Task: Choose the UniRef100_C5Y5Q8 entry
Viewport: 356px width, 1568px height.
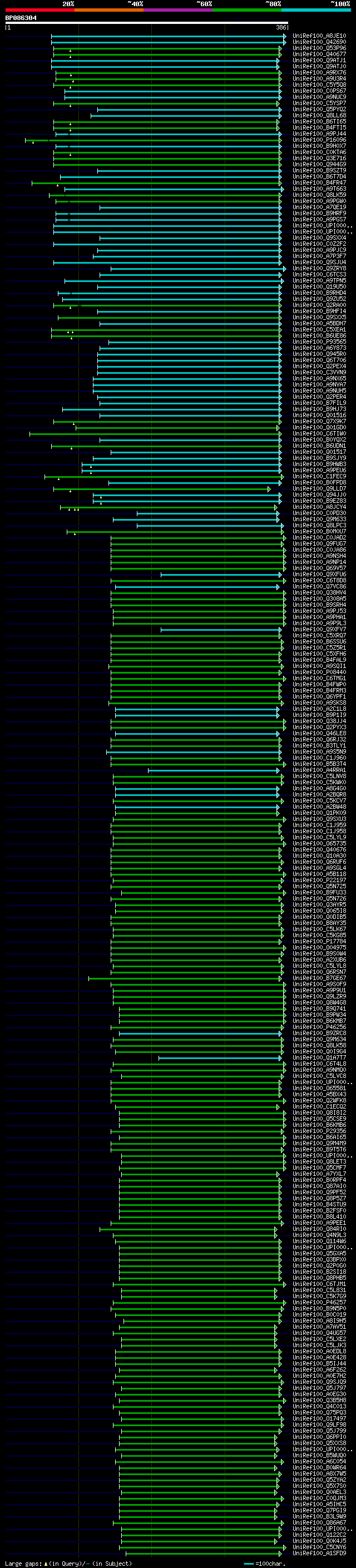Action: click(x=319, y=85)
